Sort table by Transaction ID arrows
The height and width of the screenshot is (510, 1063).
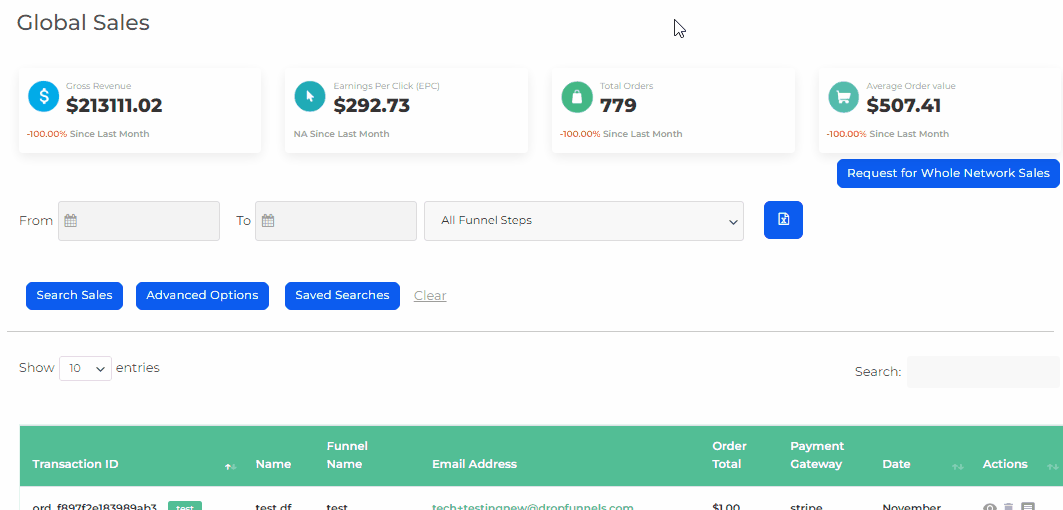(x=230, y=466)
